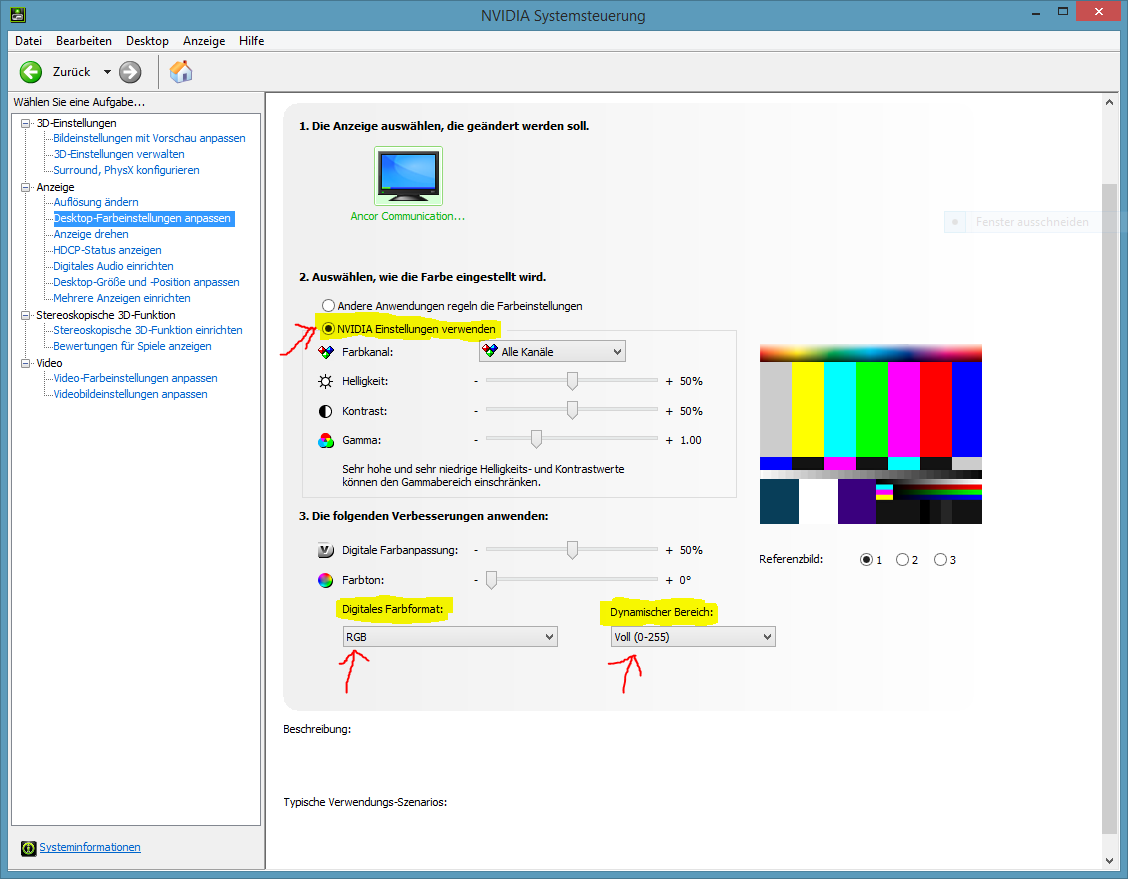Choose Referenzbild option 1
1128x879 pixels.
point(866,560)
